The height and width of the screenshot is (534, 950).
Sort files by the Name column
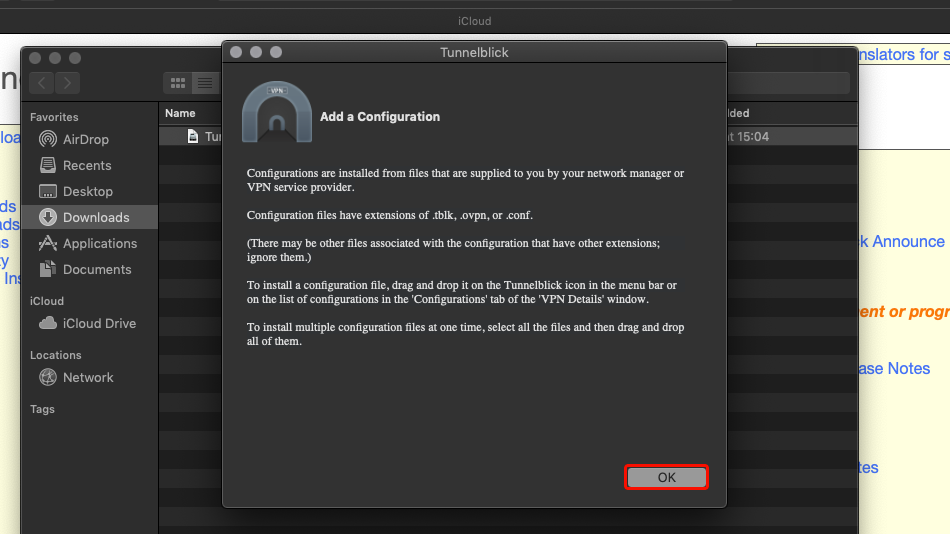click(181, 113)
